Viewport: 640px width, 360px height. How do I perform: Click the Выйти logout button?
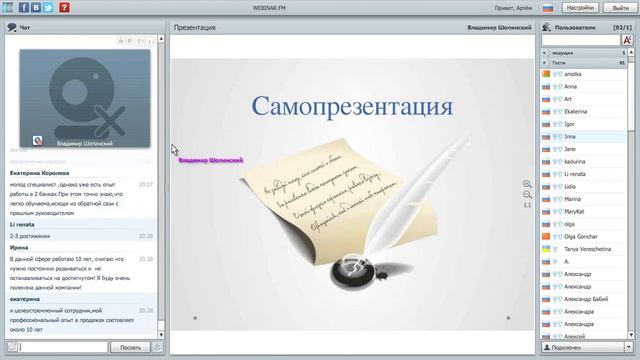pyautogui.click(x=620, y=8)
